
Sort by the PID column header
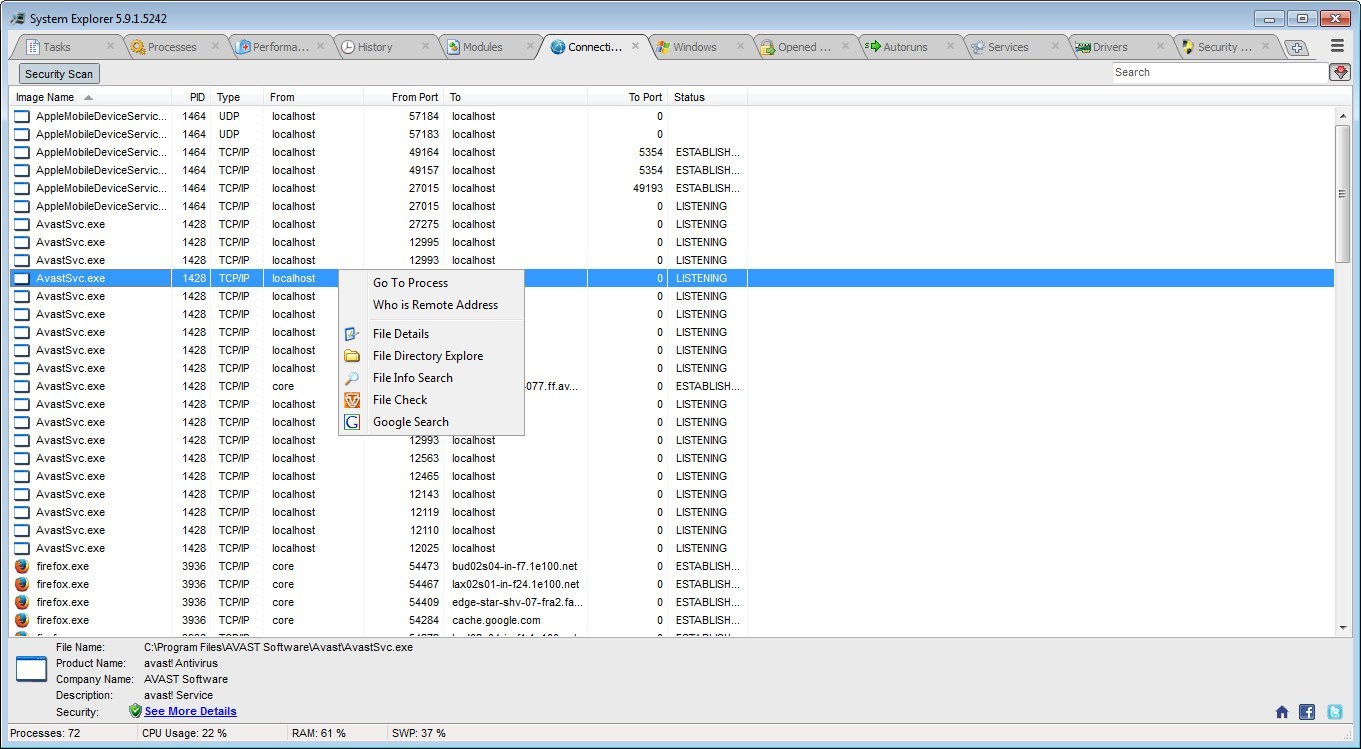(x=190, y=97)
